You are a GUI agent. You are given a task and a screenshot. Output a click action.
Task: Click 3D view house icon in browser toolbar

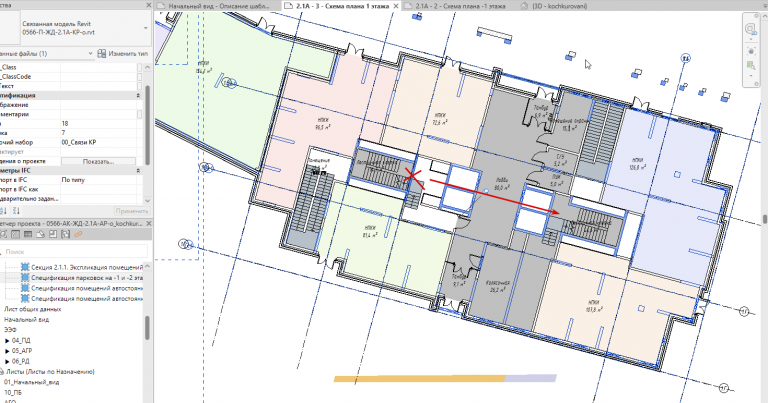[x=41, y=235]
